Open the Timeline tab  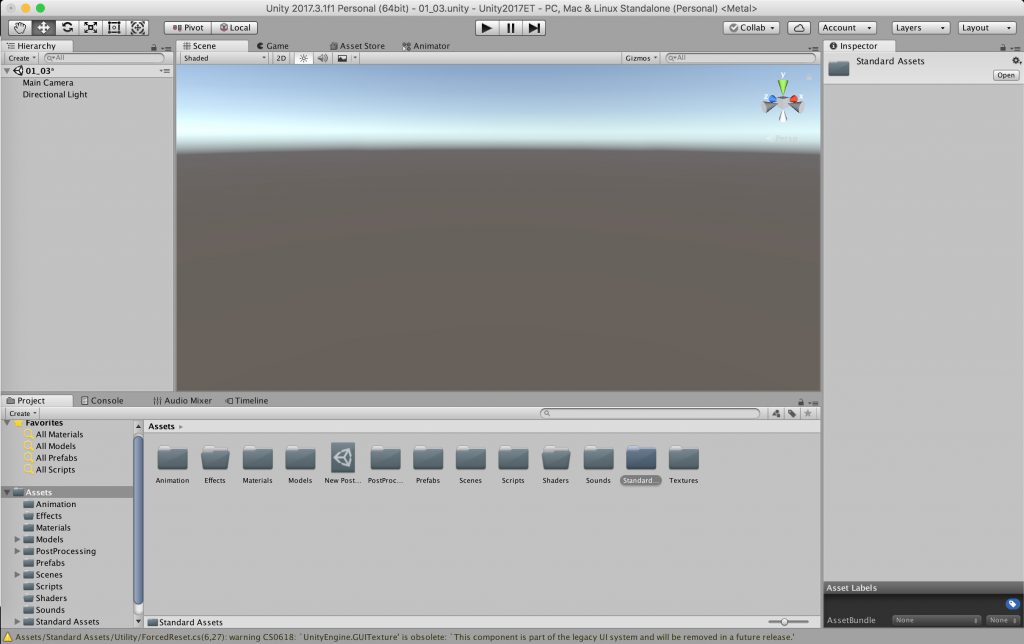point(247,400)
